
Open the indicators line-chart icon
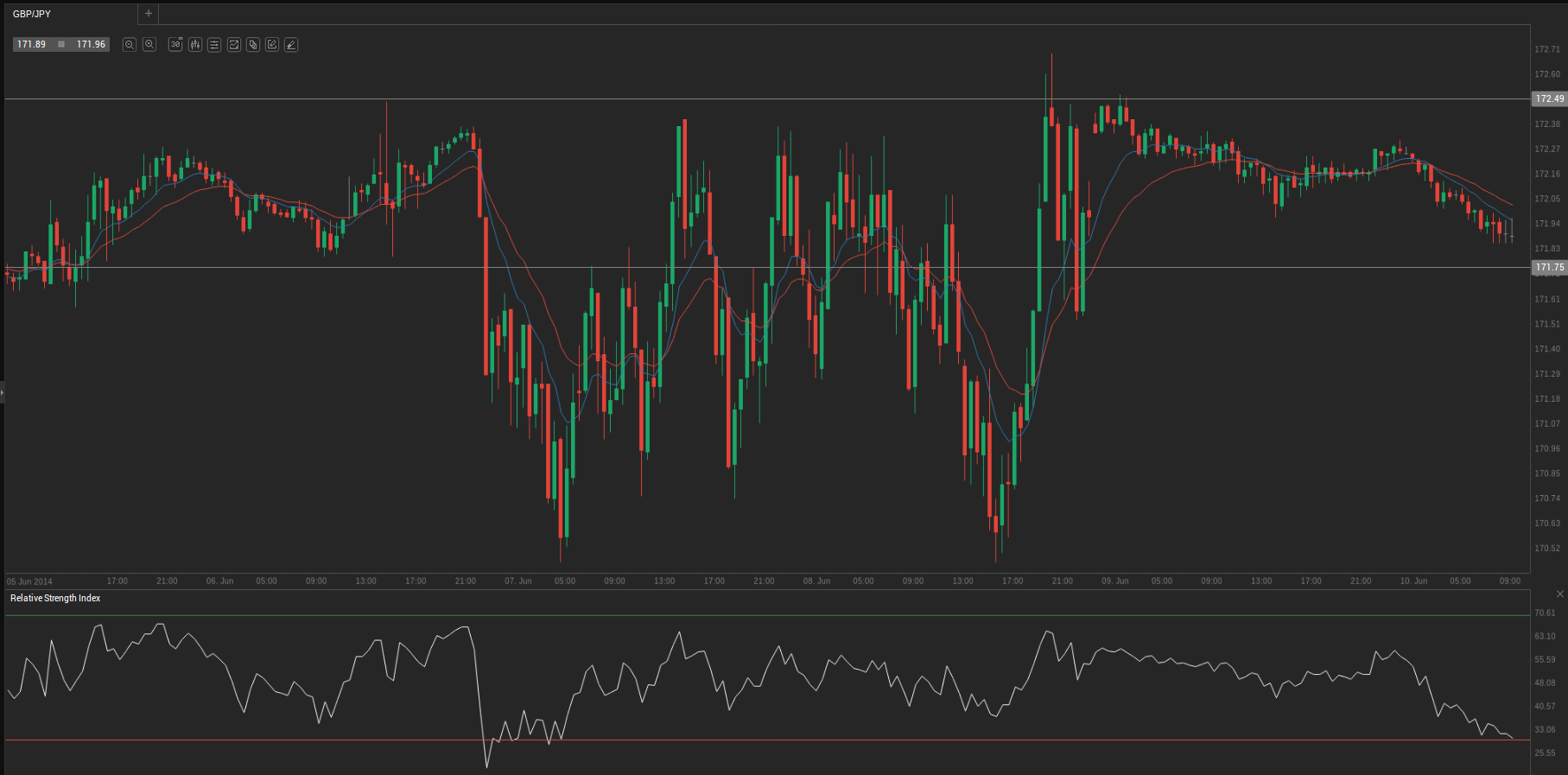[x=233, y=45]
